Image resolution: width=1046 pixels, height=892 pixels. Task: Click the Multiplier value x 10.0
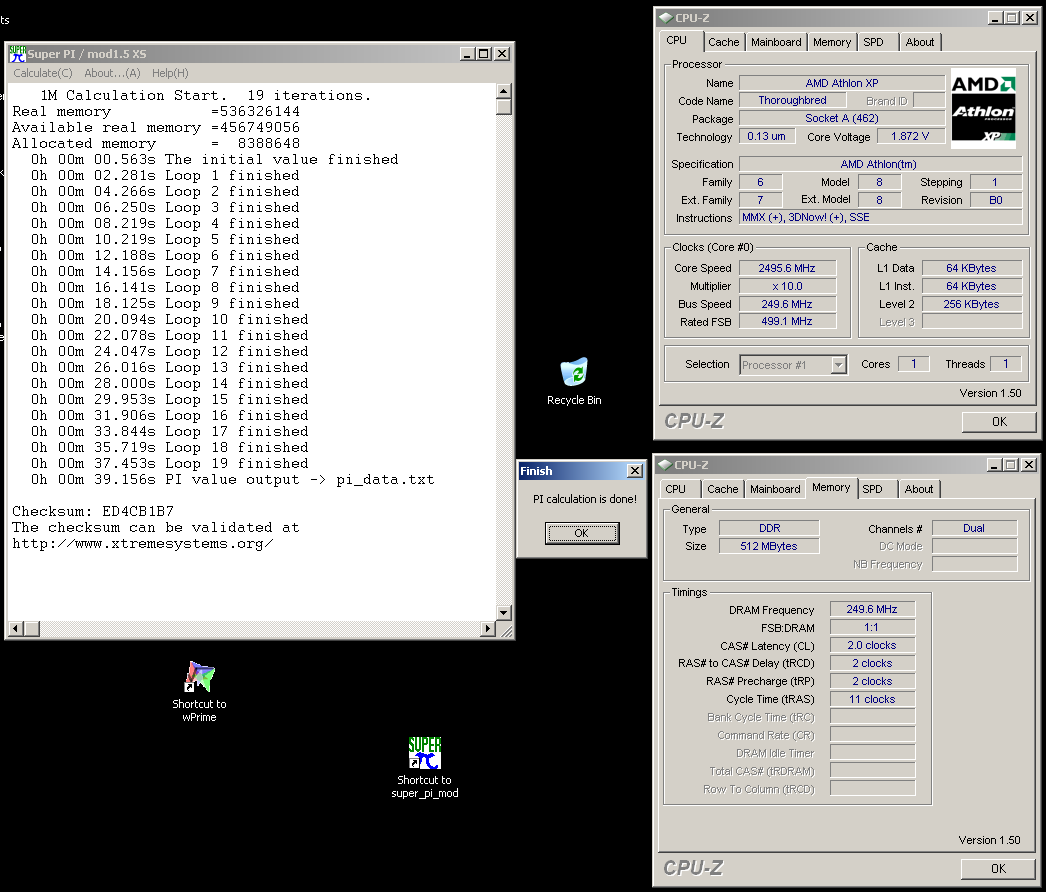pos(787,286)
